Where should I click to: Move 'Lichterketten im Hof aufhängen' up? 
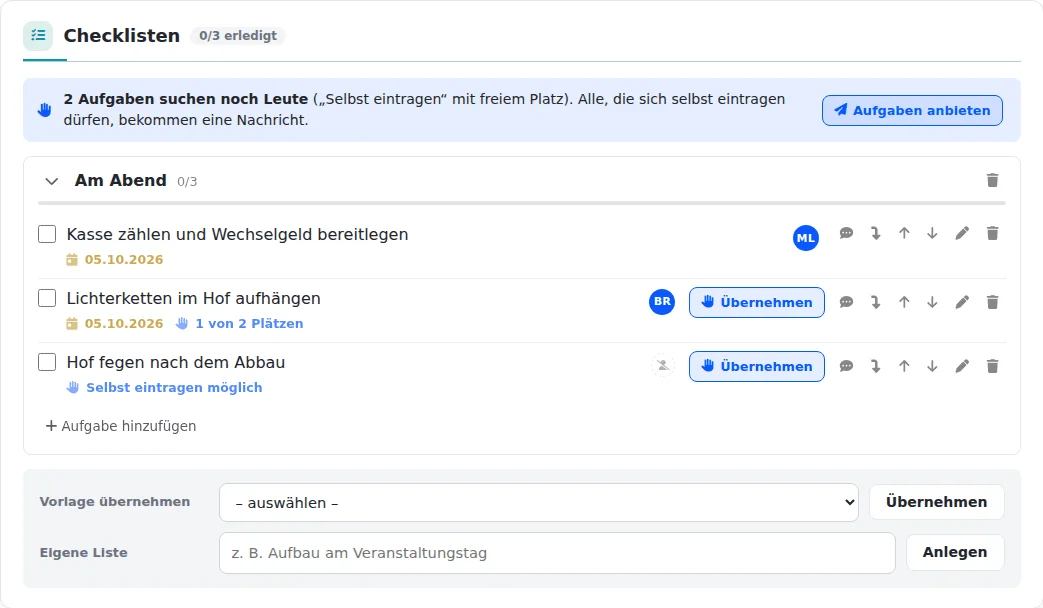coord(904,302)
